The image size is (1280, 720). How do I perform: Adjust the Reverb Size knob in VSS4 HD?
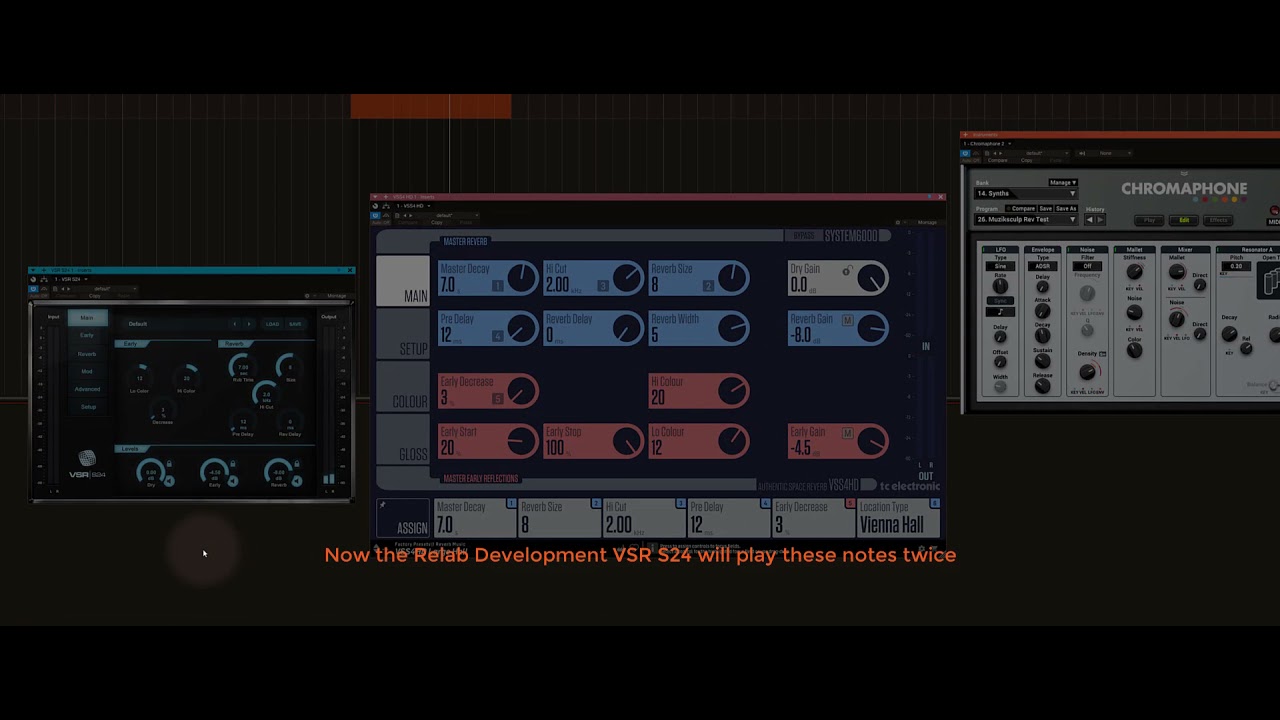(733, 278)
